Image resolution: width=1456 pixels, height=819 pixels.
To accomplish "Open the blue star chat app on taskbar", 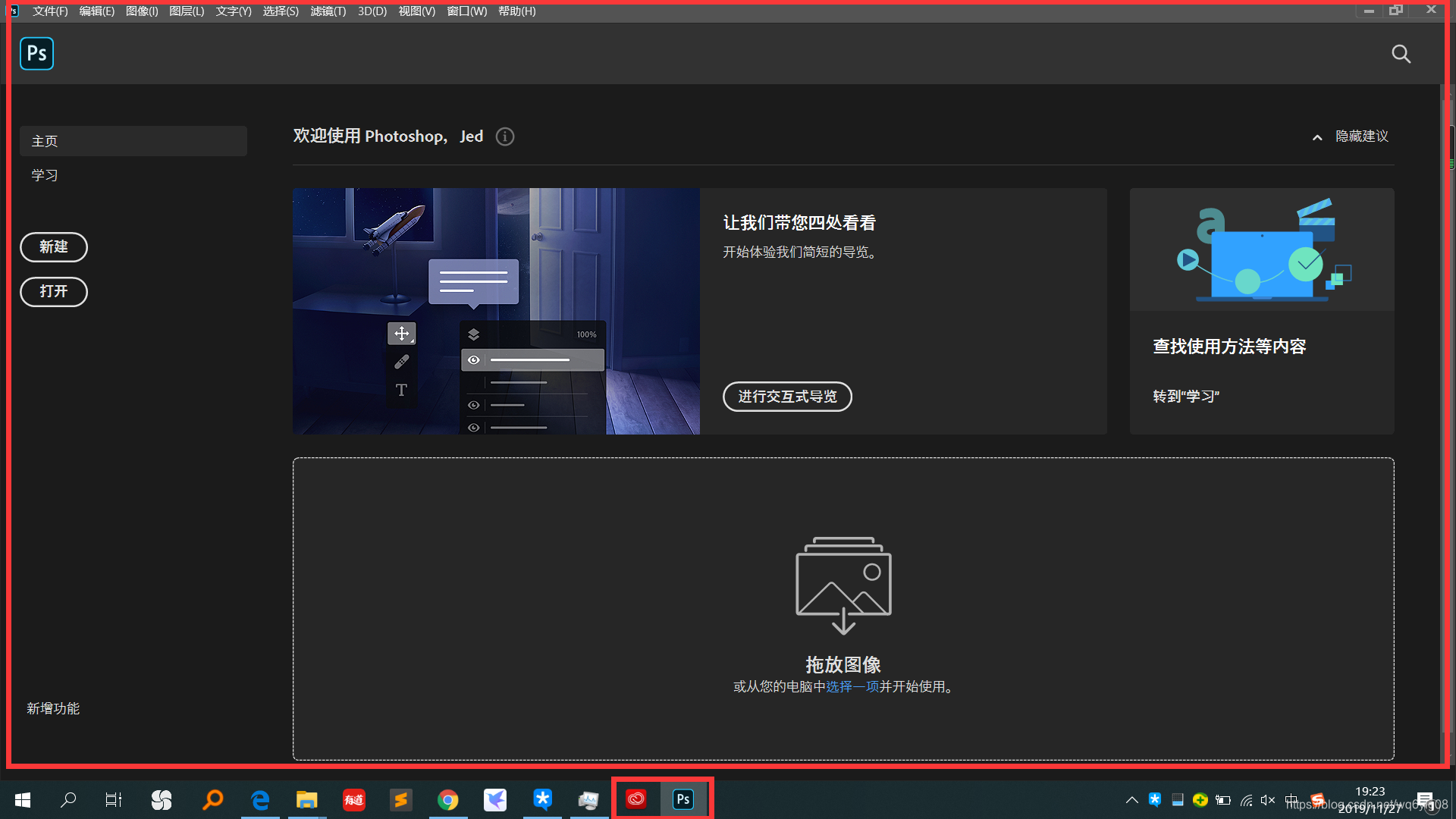I will click(x=542, y=799).
